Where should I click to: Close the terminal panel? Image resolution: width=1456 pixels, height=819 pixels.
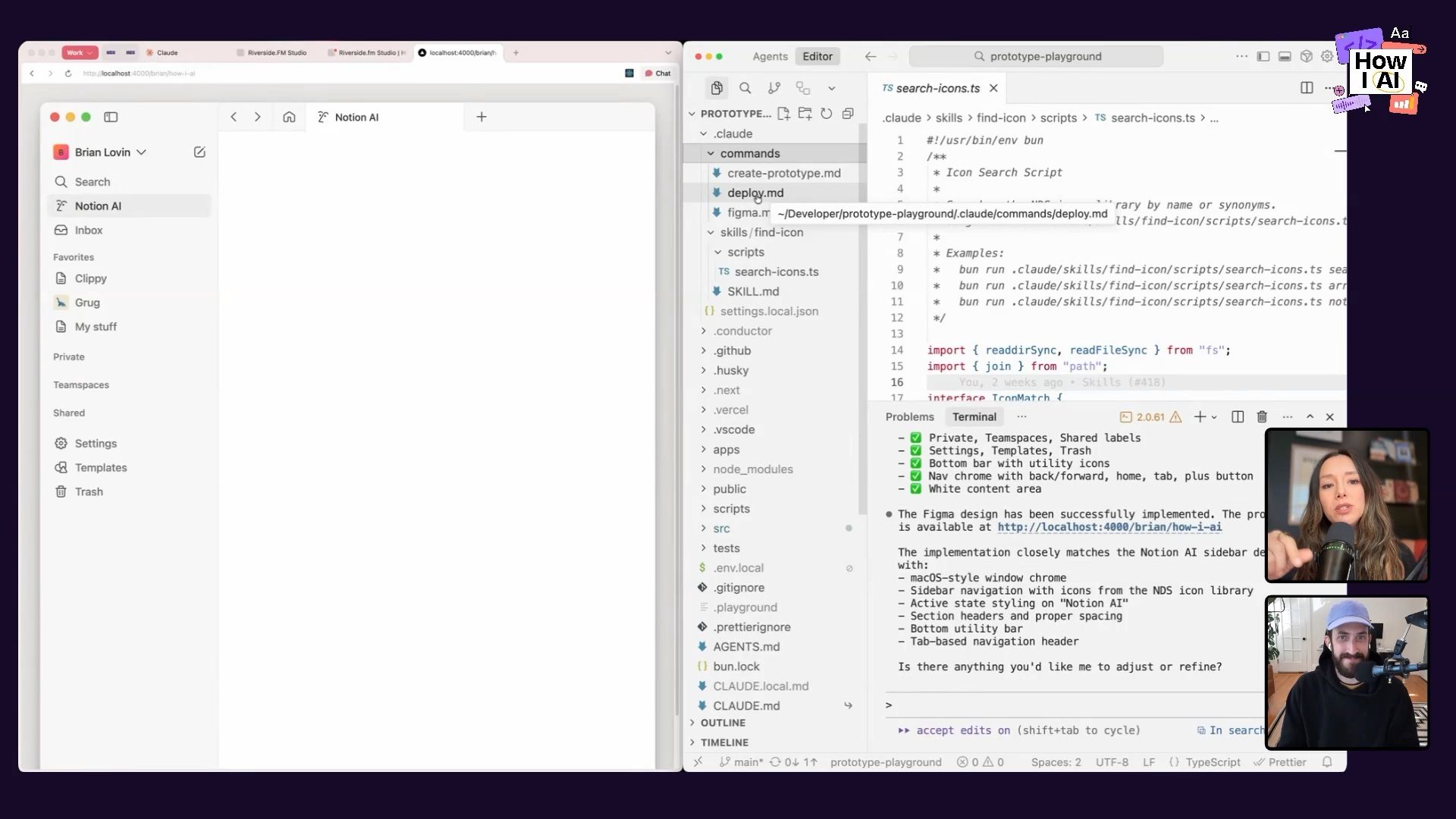click(1329, 417)
